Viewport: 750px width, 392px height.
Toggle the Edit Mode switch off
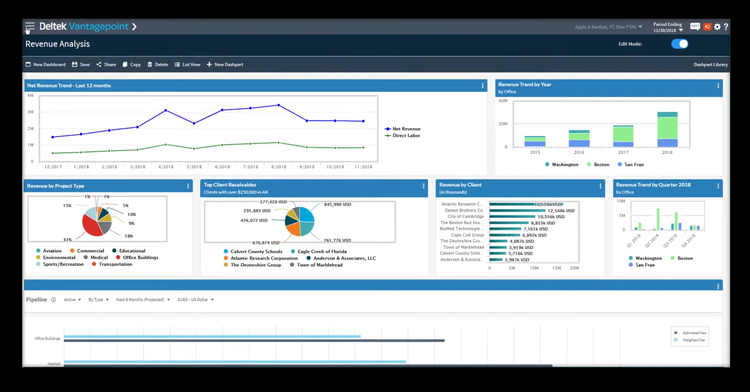click(x=679, y=44)
